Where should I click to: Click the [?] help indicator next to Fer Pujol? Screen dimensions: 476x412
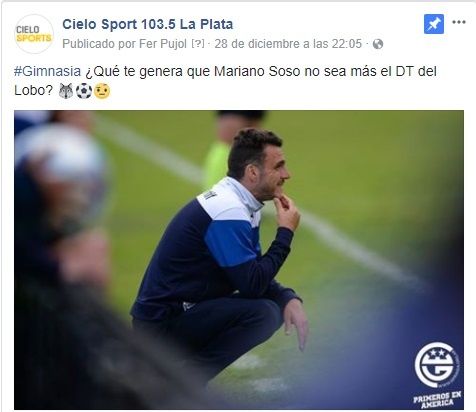tap(198, 44)
